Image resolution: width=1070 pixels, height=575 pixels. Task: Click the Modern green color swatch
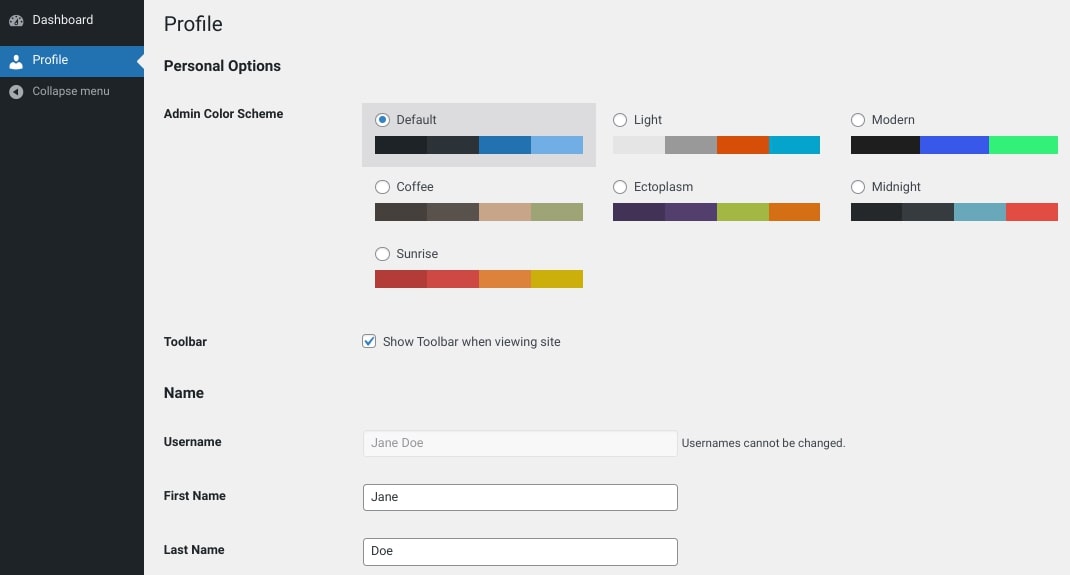point(1023,145)
